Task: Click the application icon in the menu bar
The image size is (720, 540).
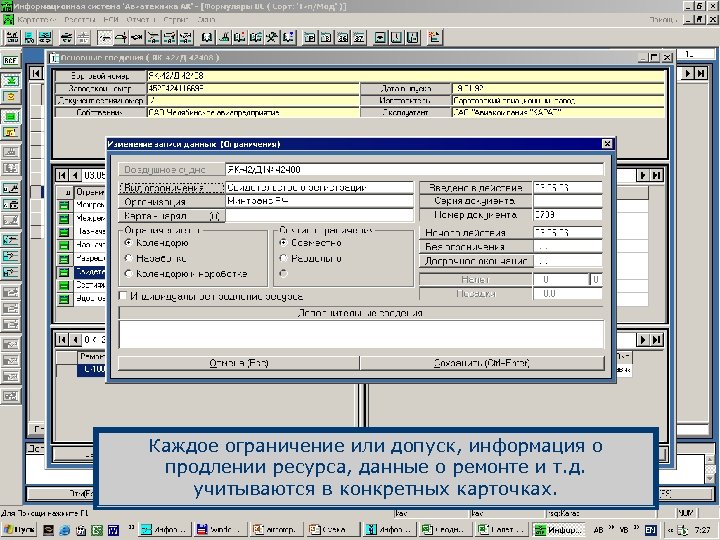Action: pyautogui.click(x=8, y=20)
